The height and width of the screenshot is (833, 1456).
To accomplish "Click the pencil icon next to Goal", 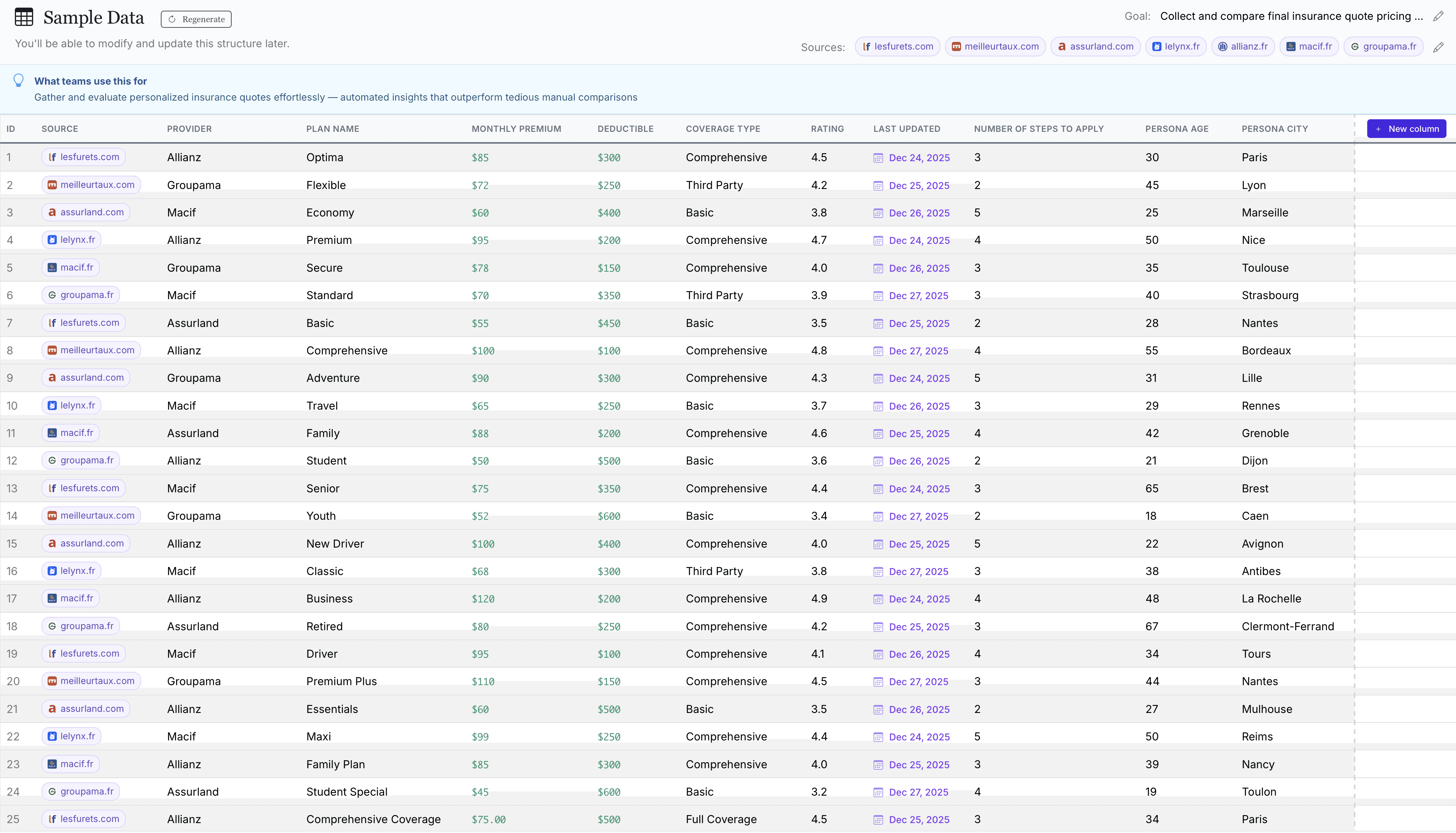I will click(1438, 17).
